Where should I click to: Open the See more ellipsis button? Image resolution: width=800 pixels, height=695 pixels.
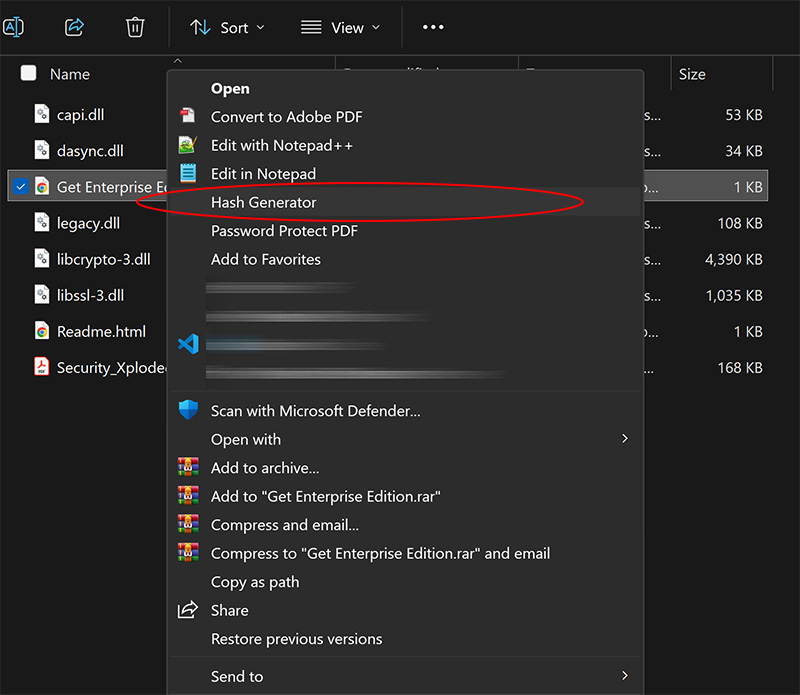click(433, 27)
